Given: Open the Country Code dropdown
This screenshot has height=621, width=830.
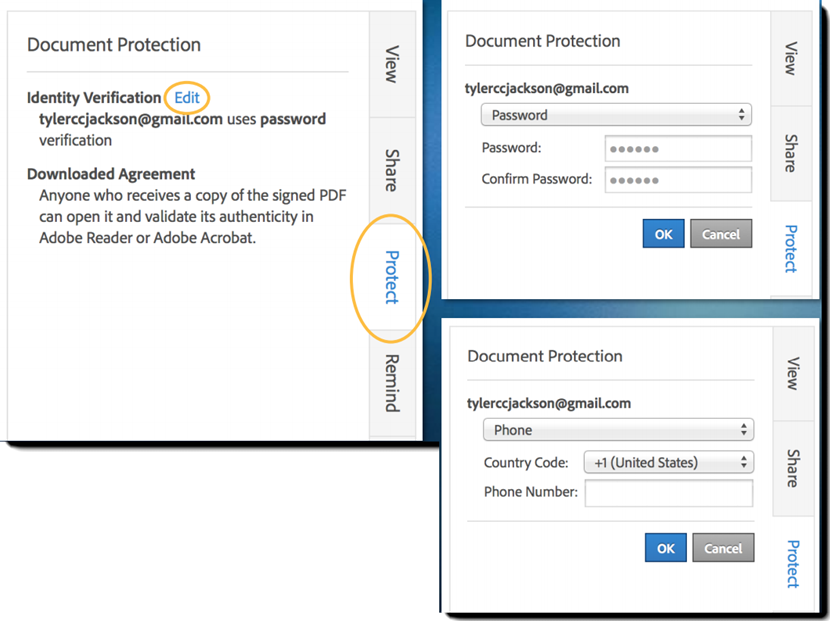Looking at the screenshot, I should pyautogui.click(x=669, y=462).
